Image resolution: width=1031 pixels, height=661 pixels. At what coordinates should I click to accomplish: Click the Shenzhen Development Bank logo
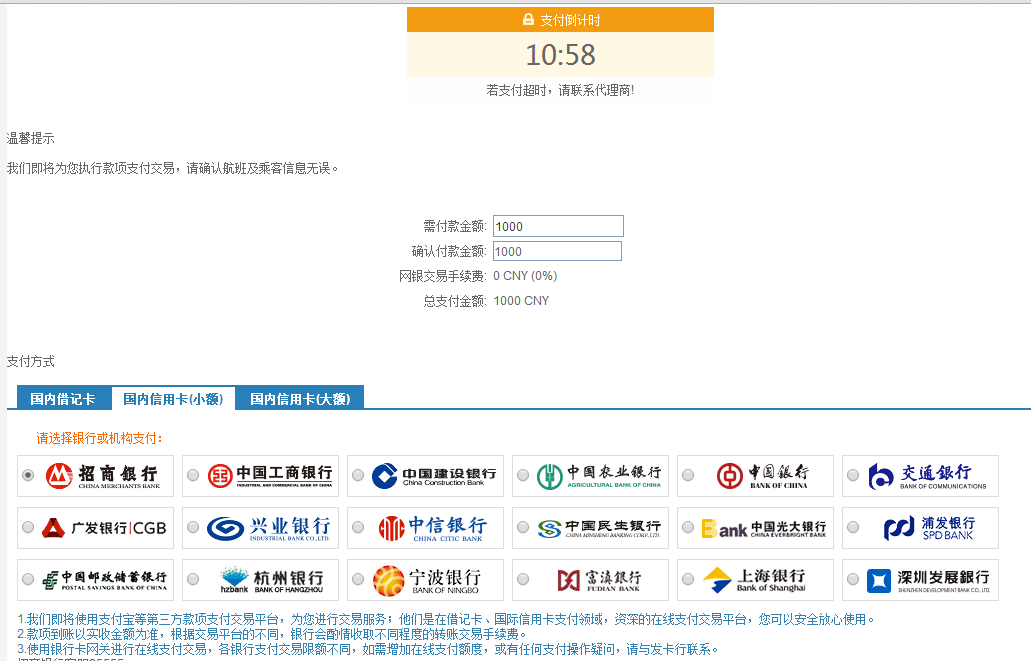(x=928, y=580)
